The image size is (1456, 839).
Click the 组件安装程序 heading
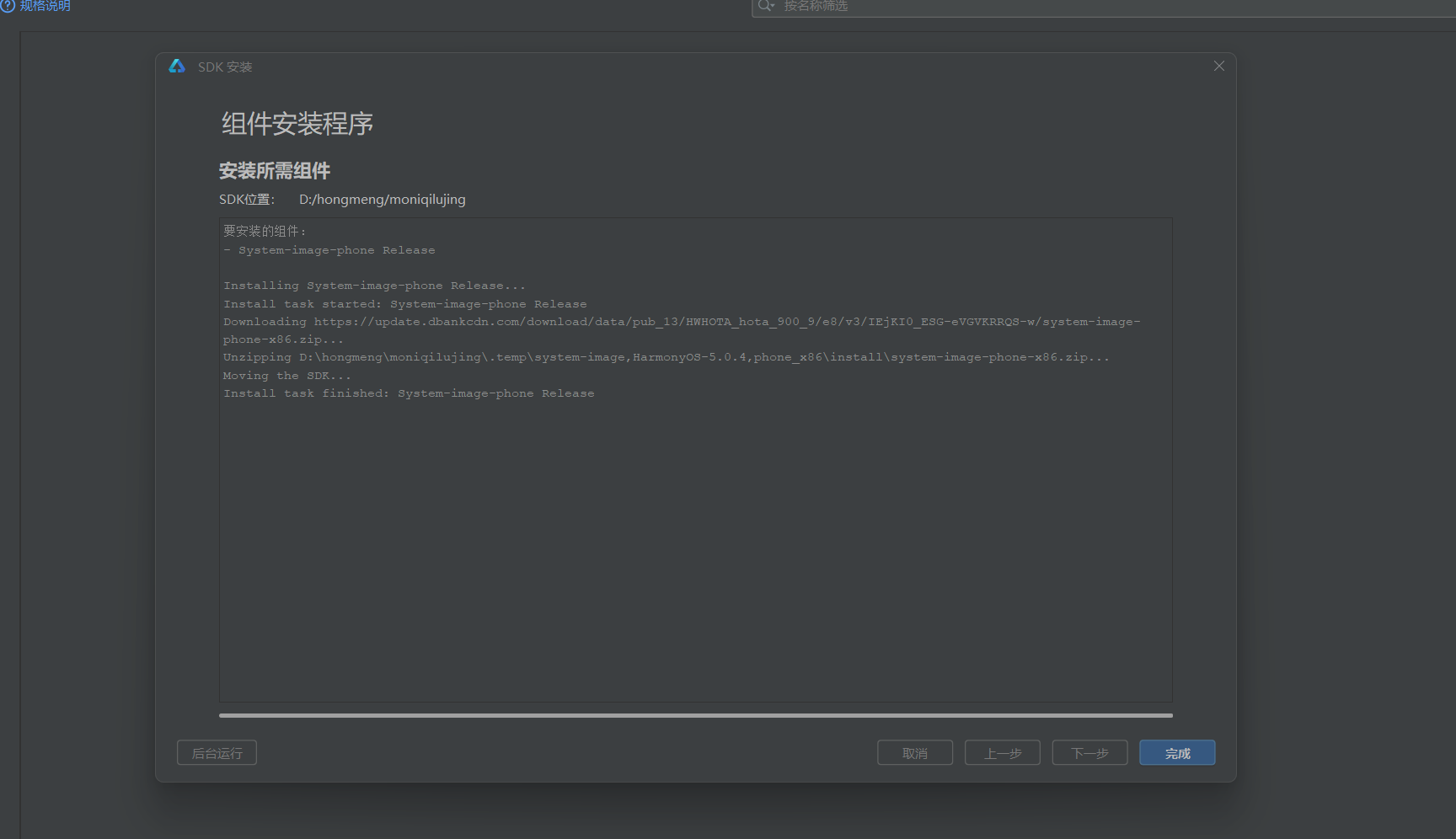point(297,124)
